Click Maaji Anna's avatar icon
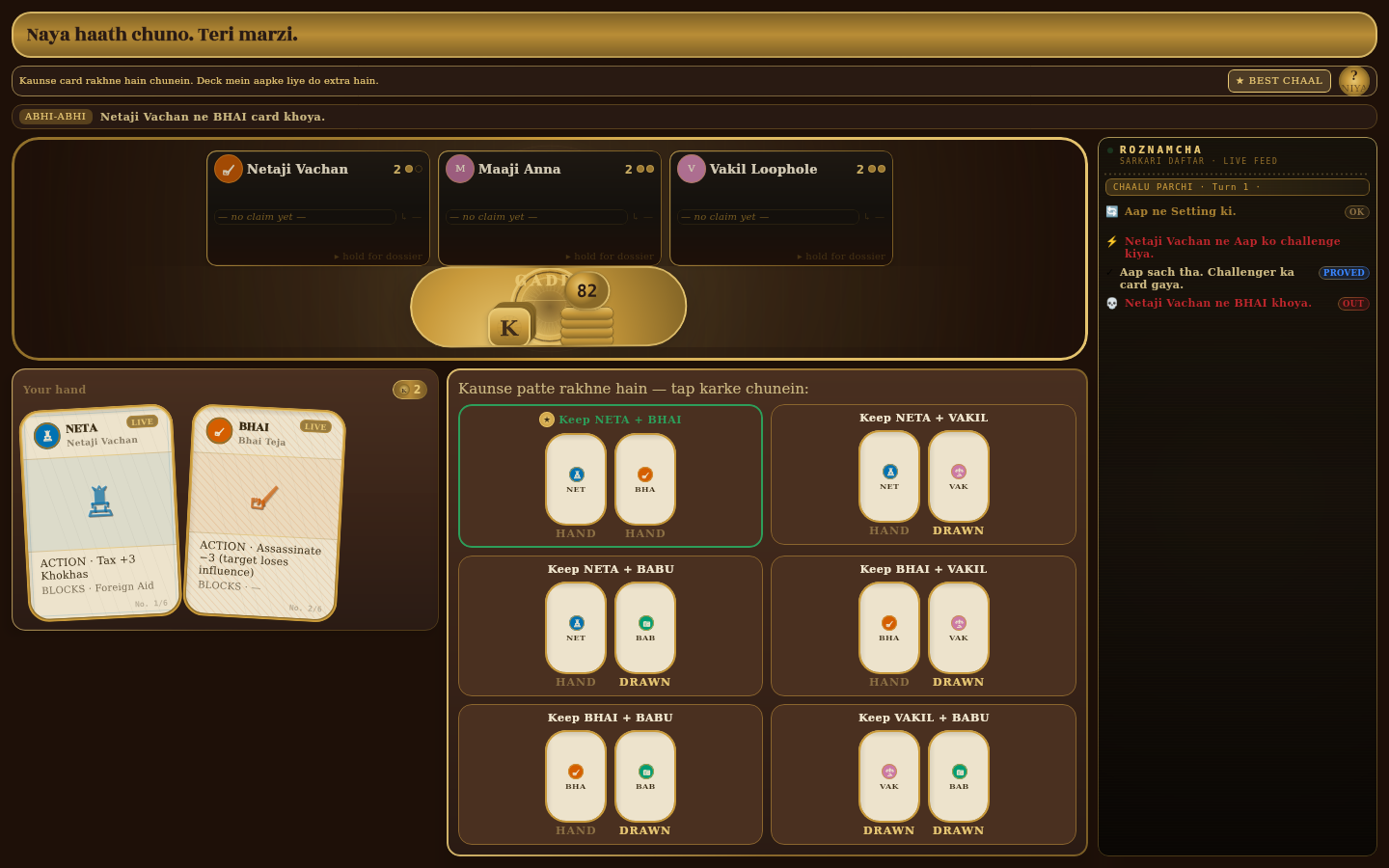This screenshot has width=1389, height=868. pos(460,169)
